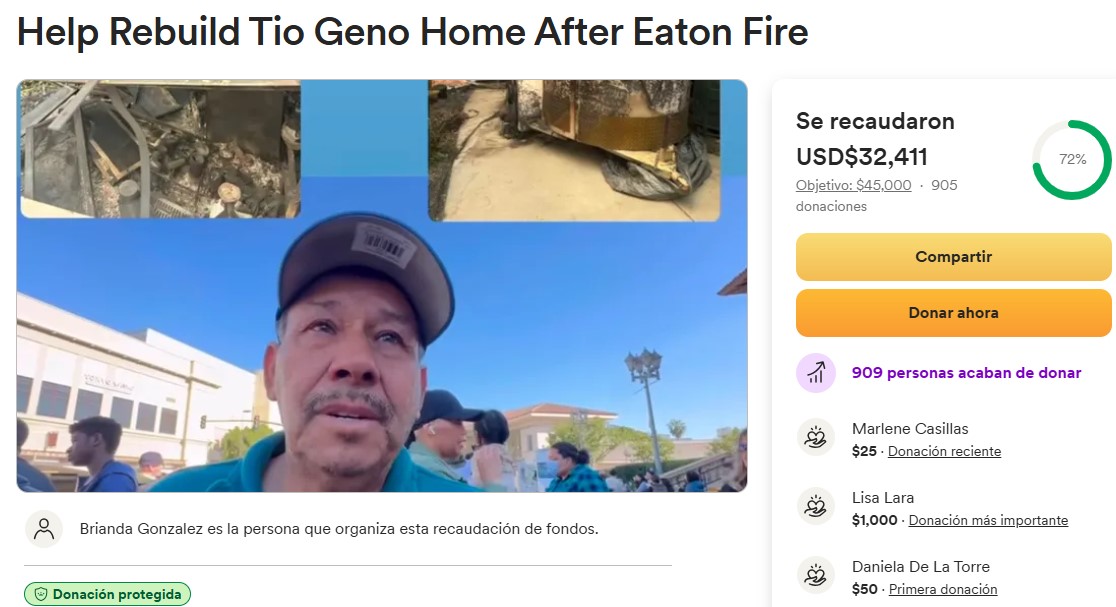Click the burned debris photo inset on left

pos(161,149)
